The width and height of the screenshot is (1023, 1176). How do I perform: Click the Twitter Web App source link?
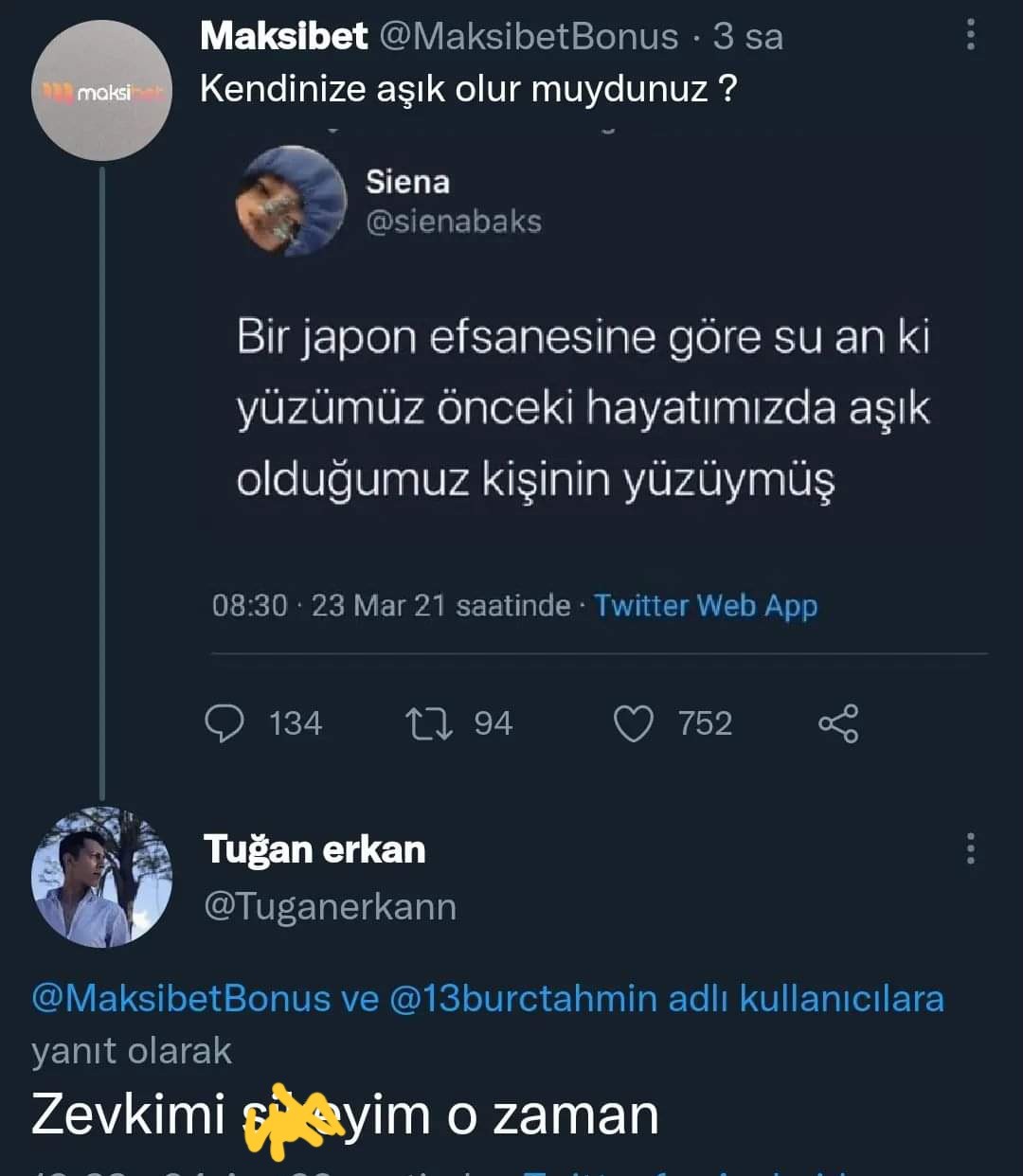pyautogui.click(x=705, y=606)
